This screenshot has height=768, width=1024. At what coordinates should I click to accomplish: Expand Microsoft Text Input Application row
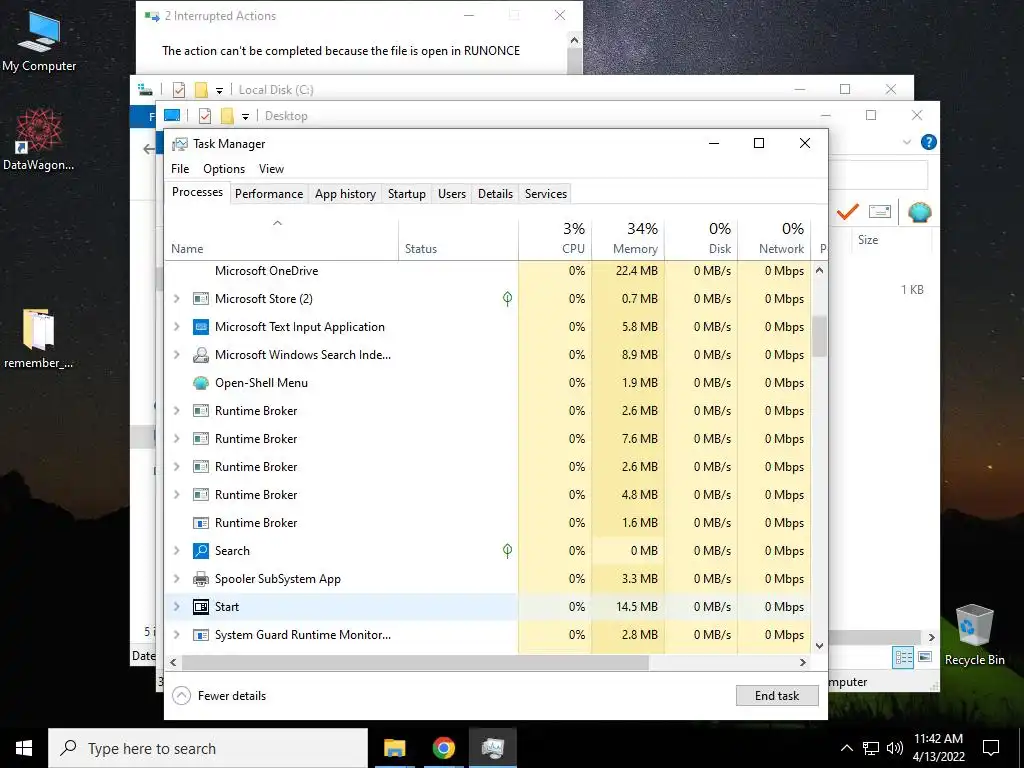[x=176, y=327]
